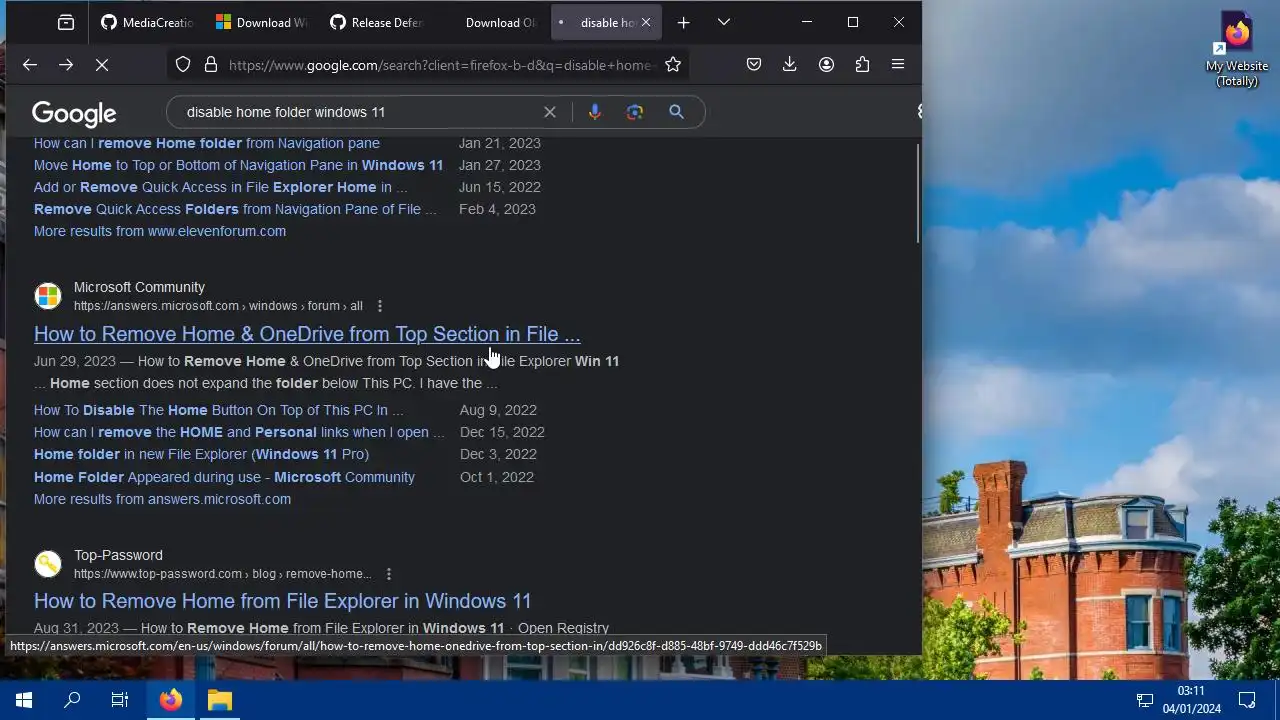Image resolution: width=1280 pixels, height=720 pixels.
Task: Open 'How to Remove Home from File Explorer' result
Action: [x=283, y=601]
